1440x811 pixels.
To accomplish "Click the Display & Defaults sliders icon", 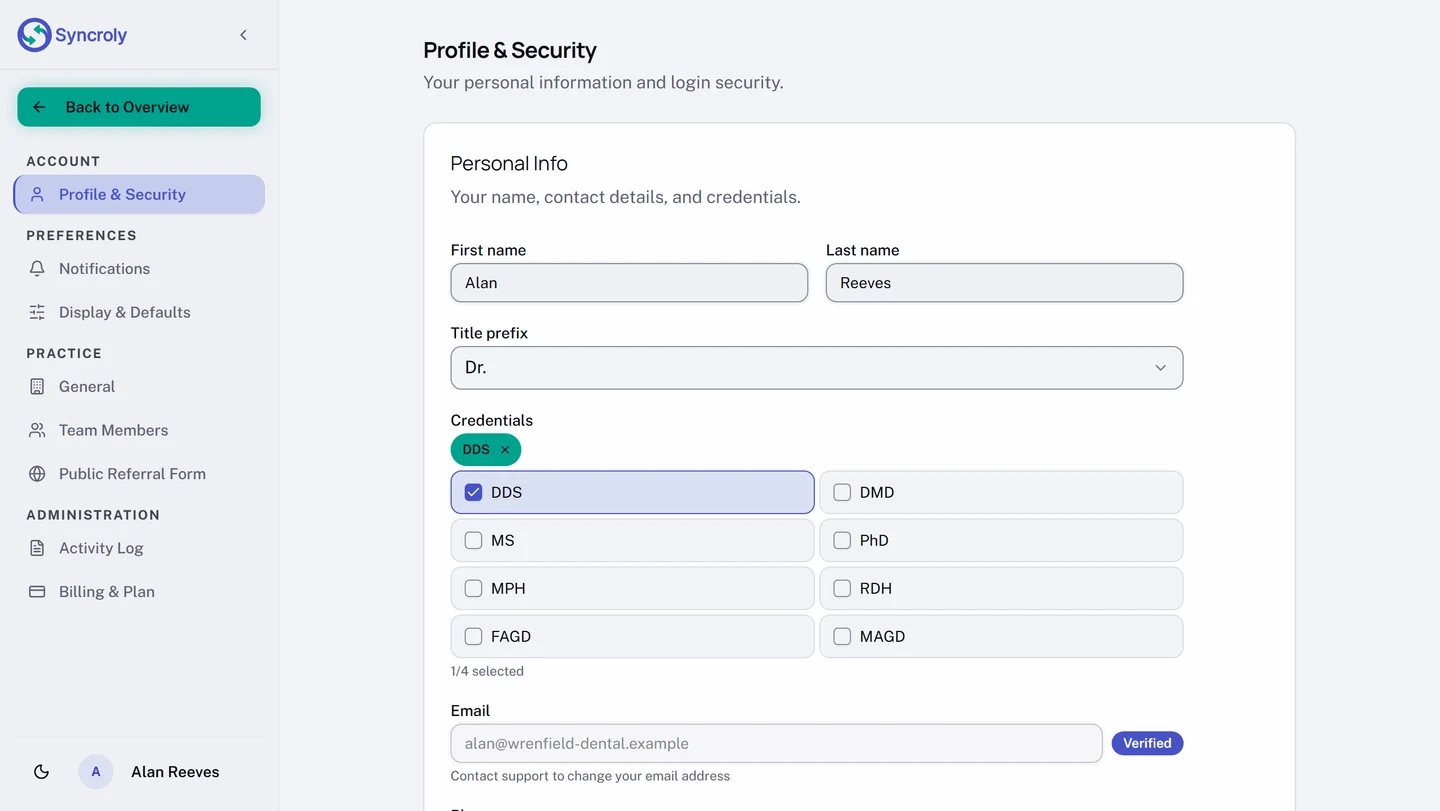I will pyautogui.click(x=37, y=312).
